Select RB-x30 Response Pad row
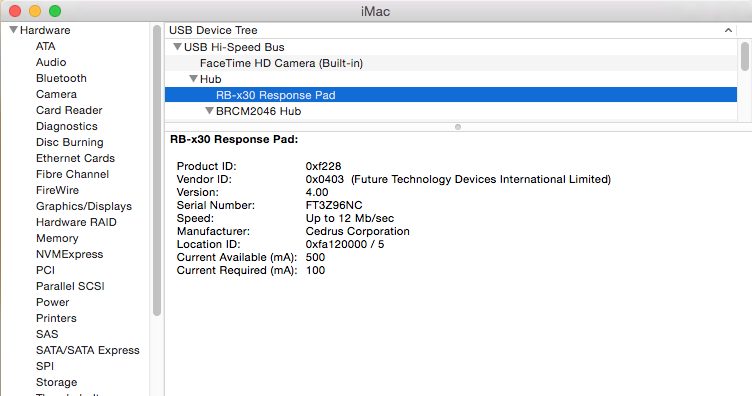752x396 pixels. tap(451, 95)
